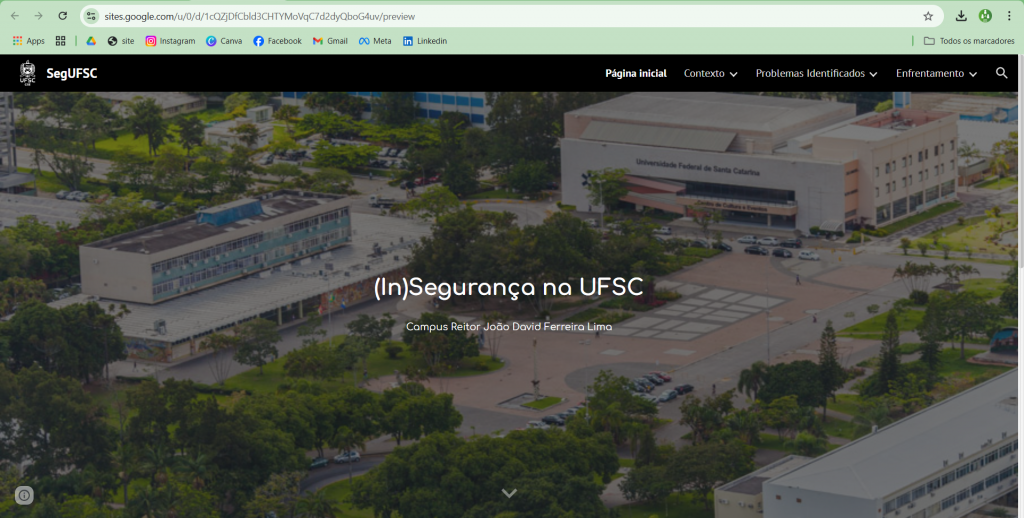The image size is (1024, 518).
Task: Open the Facebook bookmark
Action: [x=278, y=40]
